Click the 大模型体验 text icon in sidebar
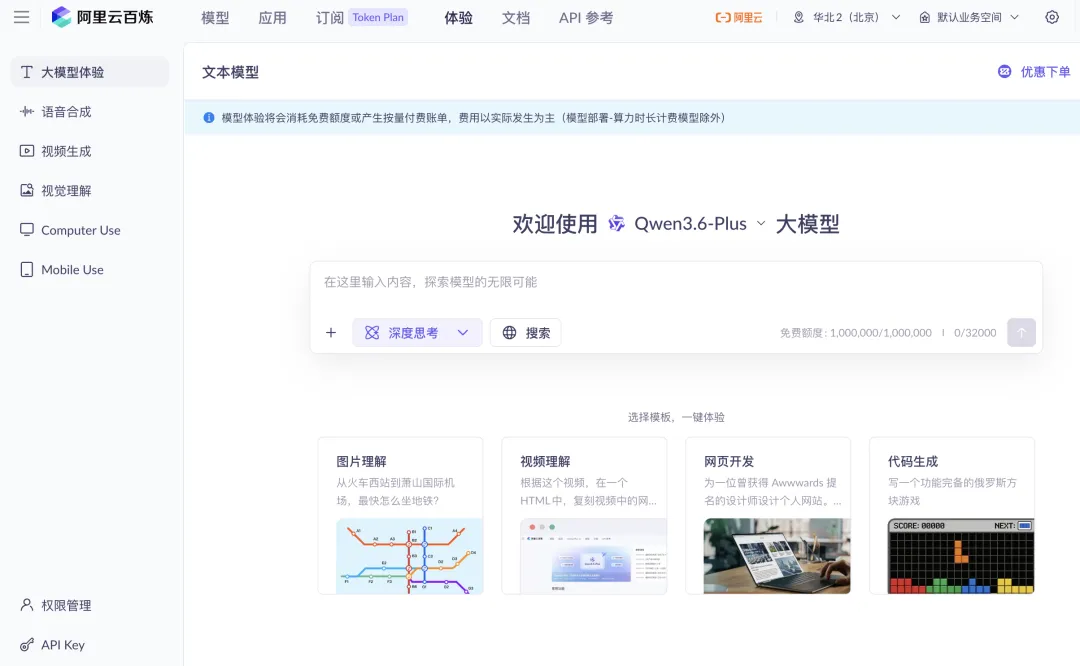Image resolution: width=1080 pixels, height=666 pixels. [x=27, y=72]
